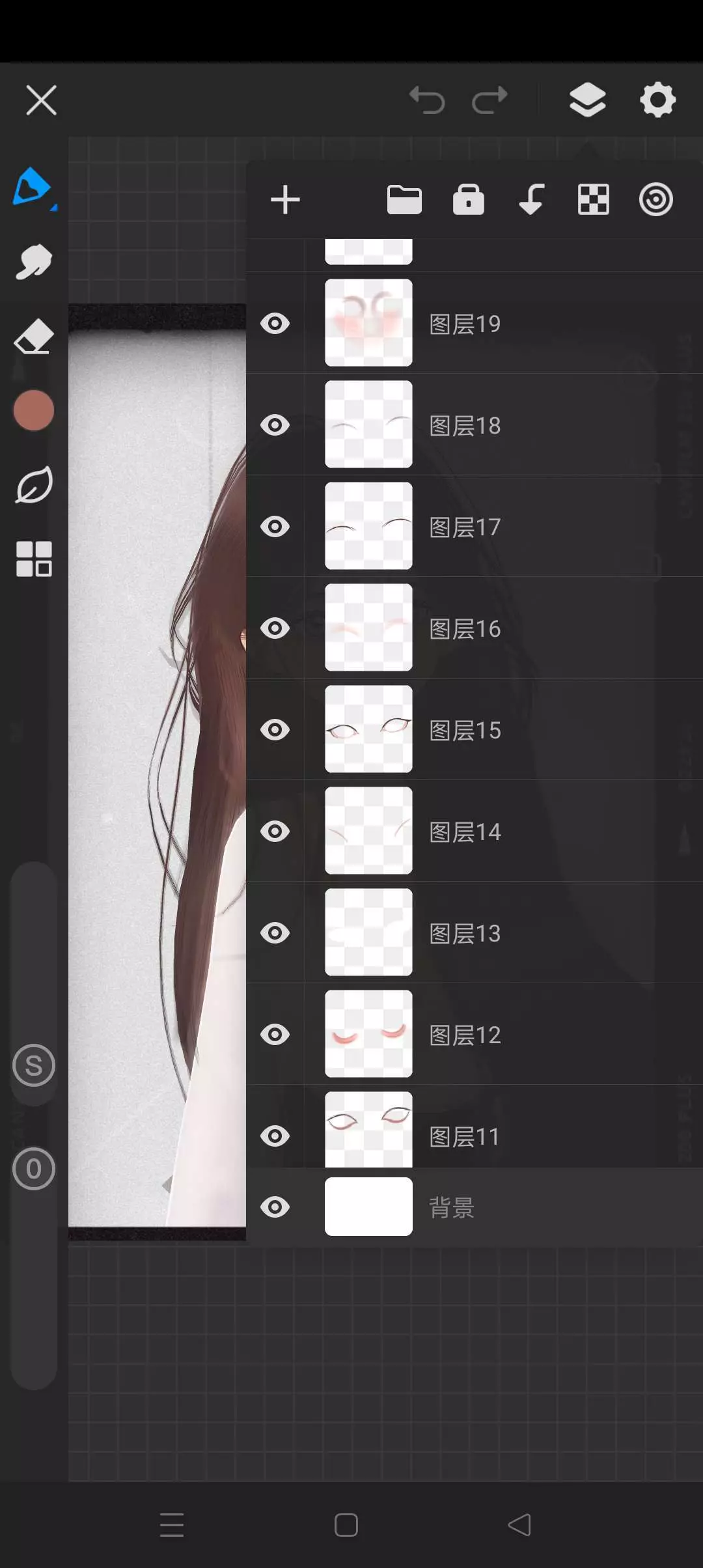Undo the last action
The width and height of the screenshot is (703, 1568).
427,100
